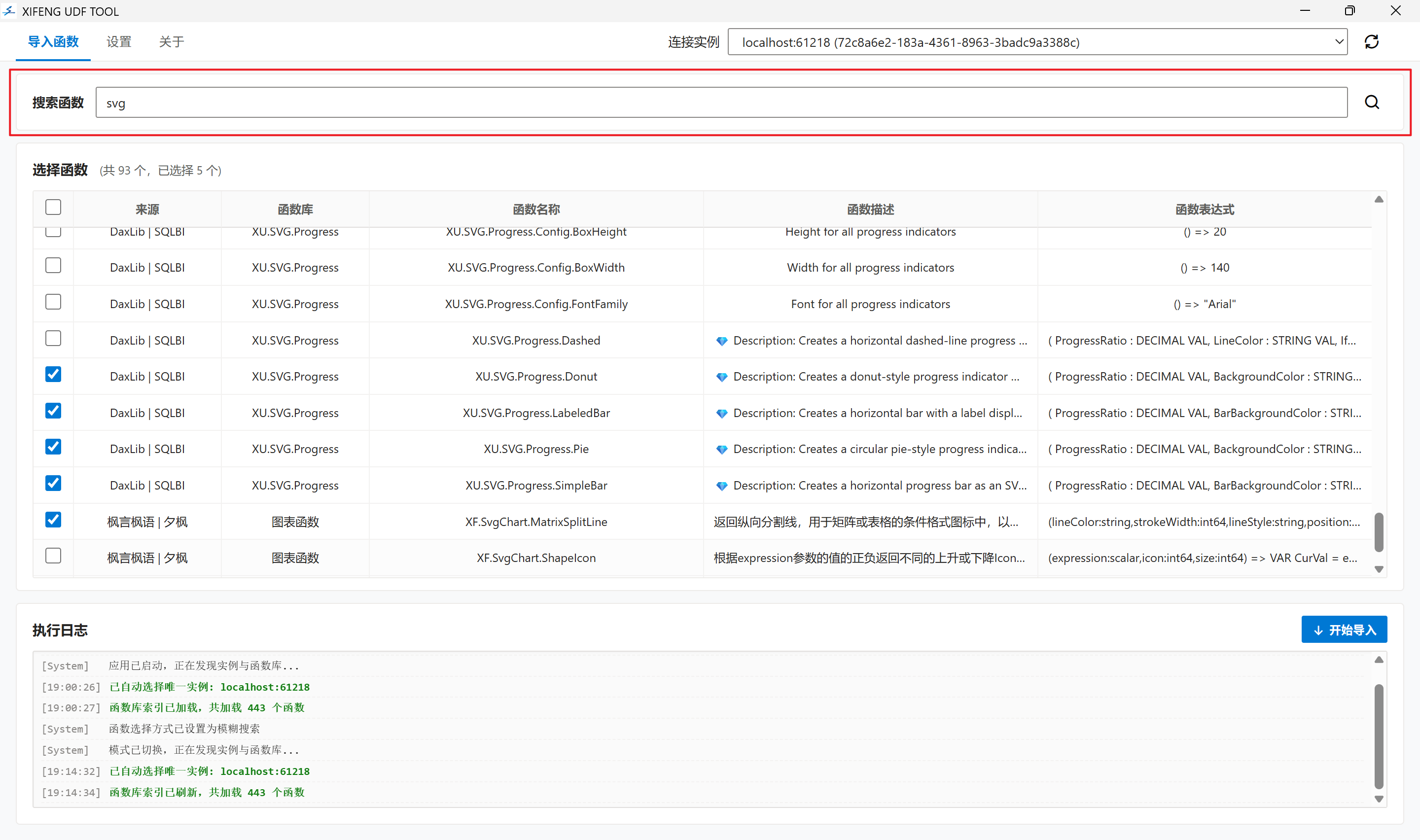Check the XF.SvgChart.ShapeIcon row checkbox
Screen dimensions: 1420x840
pos(53,556)
